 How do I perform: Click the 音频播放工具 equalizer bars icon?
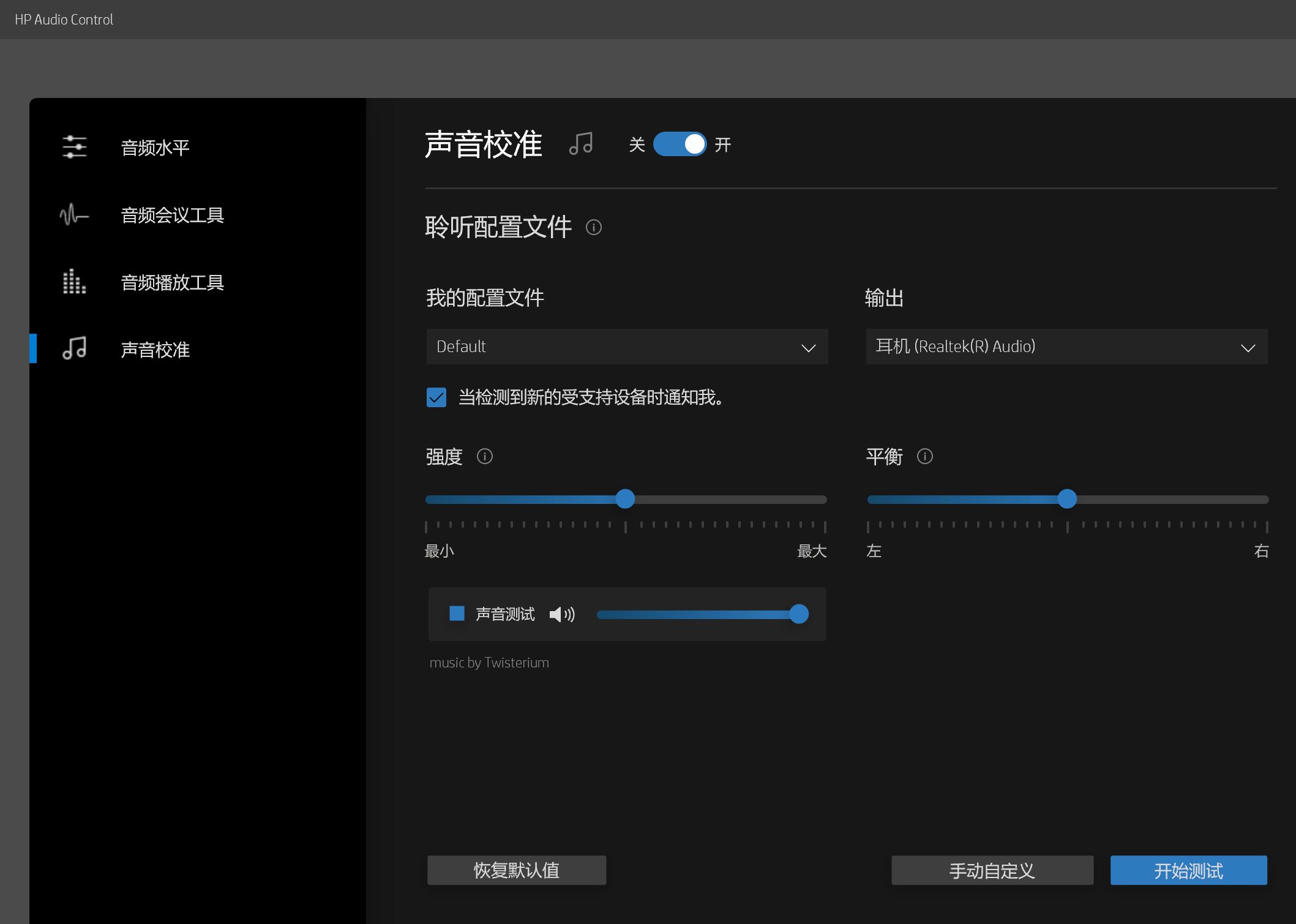tap(73, 282)
